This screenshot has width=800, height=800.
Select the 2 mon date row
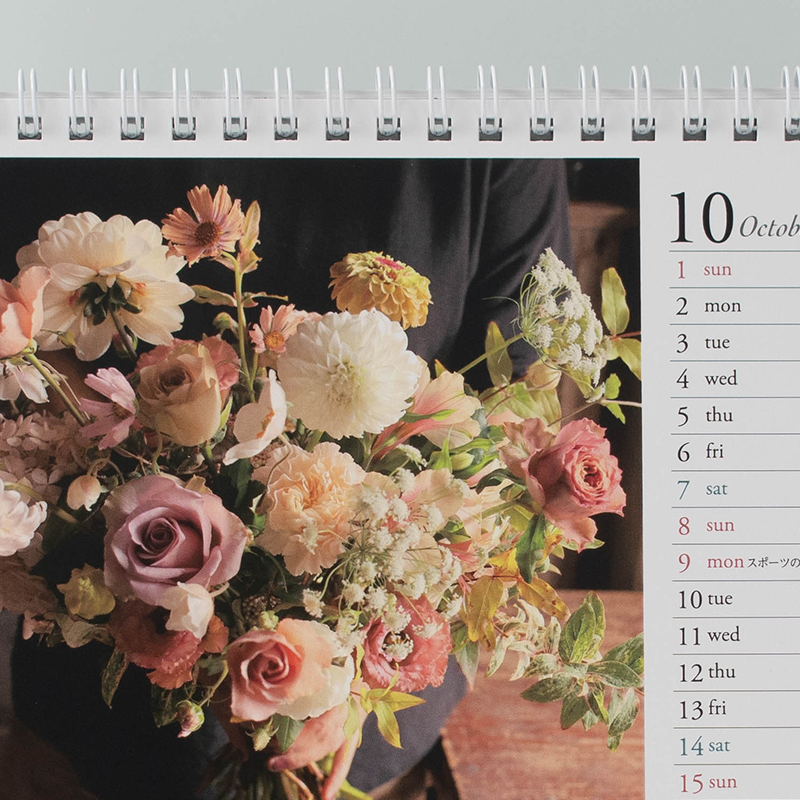pyautogui.click(x=735, y=306)
